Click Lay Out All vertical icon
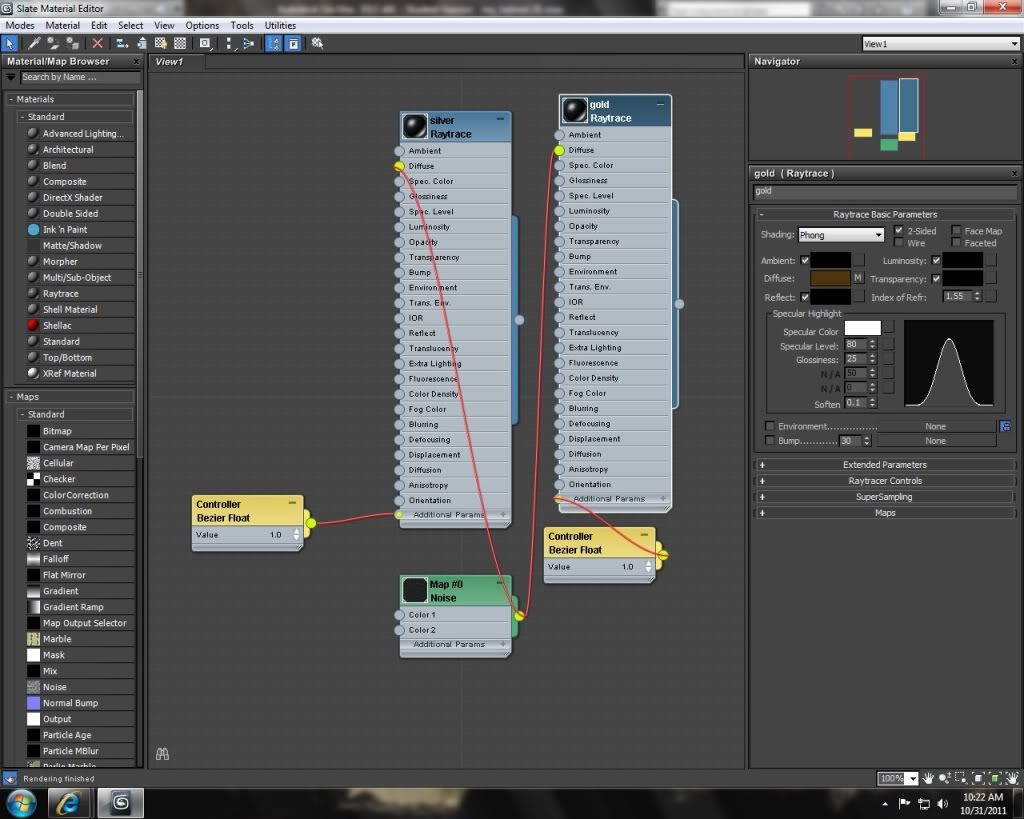Image resolution: width=1024 pixels, height=819 pixels. click(229, 44)
